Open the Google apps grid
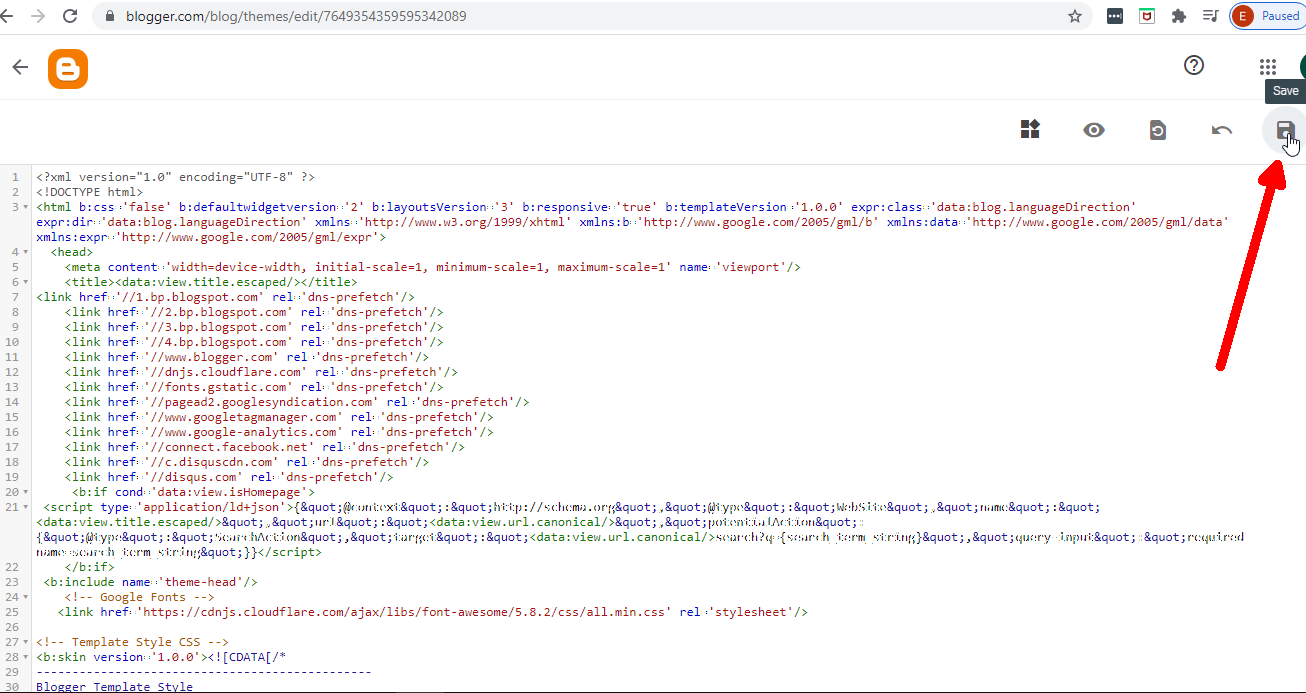The image size is (1306, 693). point(1268,67)
